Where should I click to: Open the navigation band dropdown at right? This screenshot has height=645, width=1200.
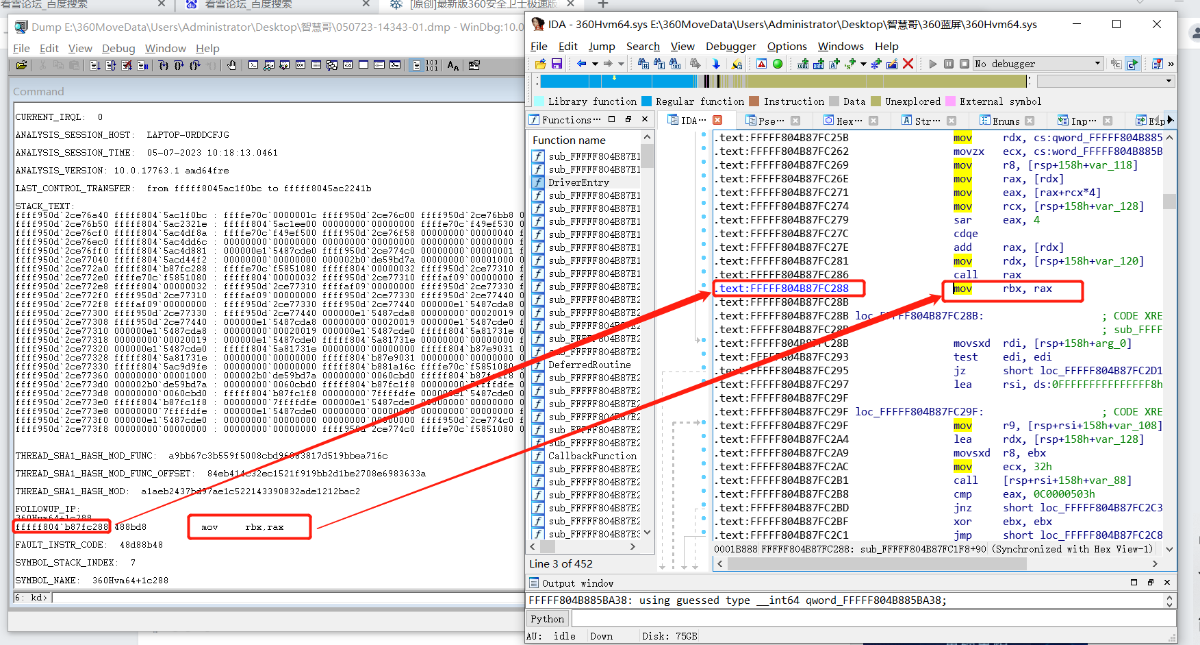(1169, 81)
